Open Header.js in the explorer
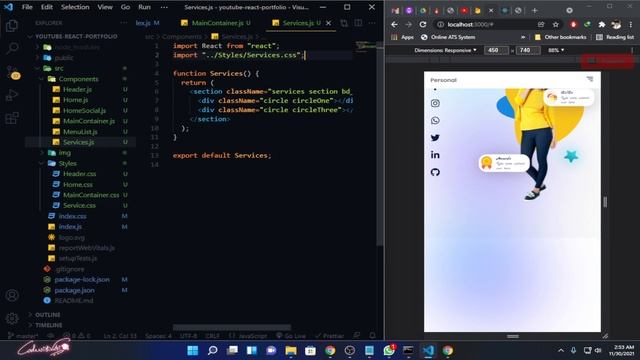The height and width of the screenshot is (360, 640). 78,89
